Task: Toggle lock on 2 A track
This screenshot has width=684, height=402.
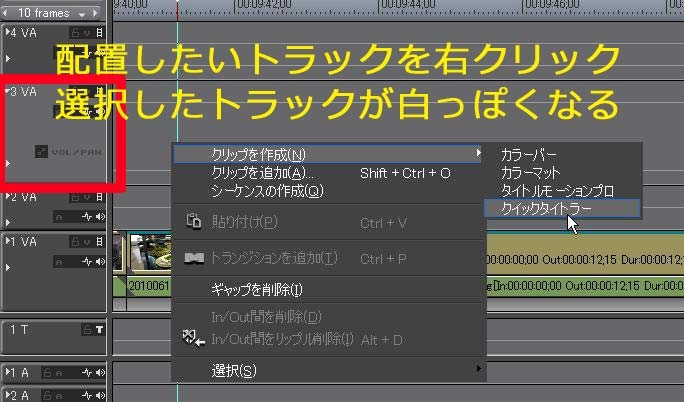Action: (x=47, y=396)
